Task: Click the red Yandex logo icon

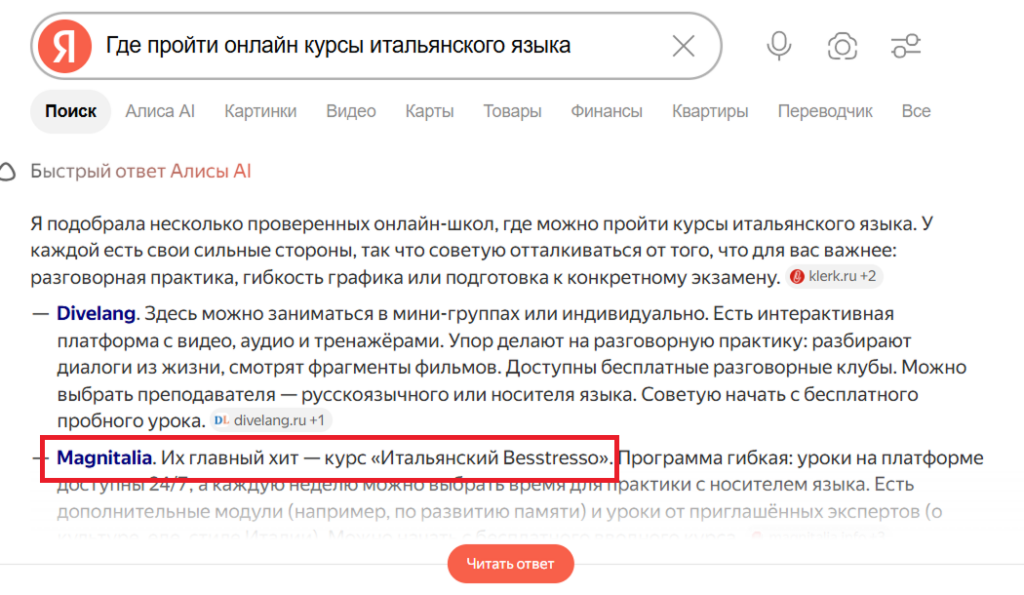Action: [64, 46]
